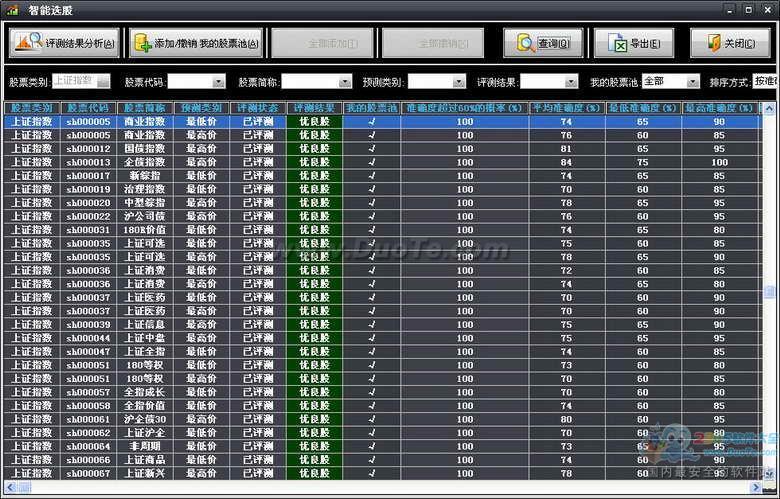Select the sh000061 沪企债30 row
The width and height of the screenshot is (780, 499).
tap(383, 419)
